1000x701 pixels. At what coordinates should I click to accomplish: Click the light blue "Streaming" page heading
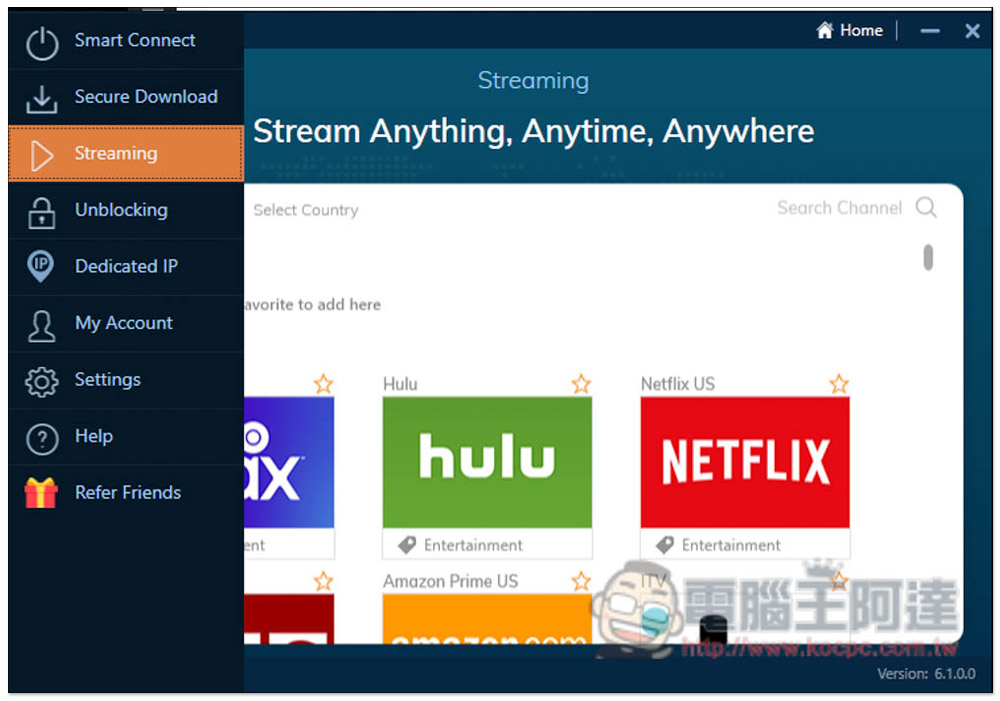tap(533, 81)
